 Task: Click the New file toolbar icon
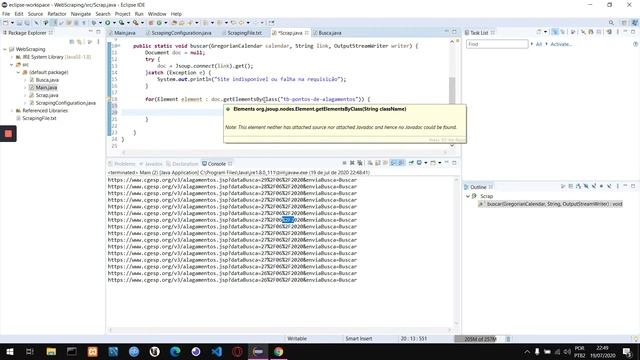click(x=6, y=23)
